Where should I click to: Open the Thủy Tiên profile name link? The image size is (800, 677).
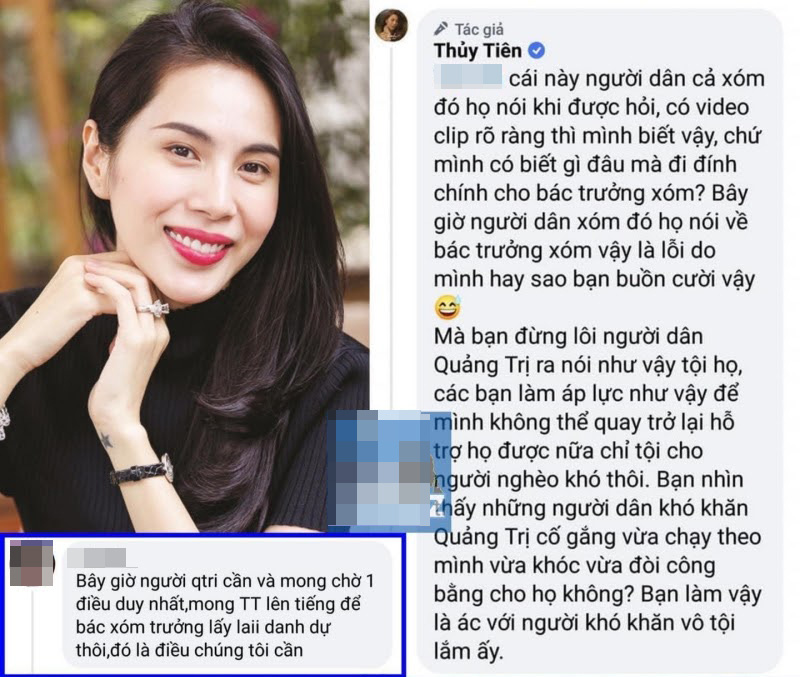pyautogui.click(x=478, y=51)
